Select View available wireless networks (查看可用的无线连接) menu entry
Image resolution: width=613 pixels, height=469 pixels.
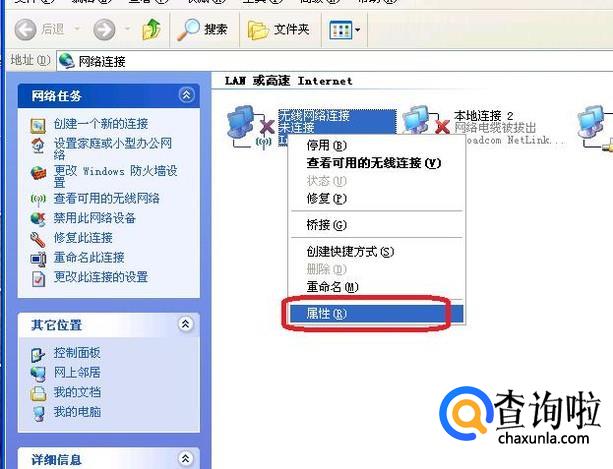click(376, 163)
